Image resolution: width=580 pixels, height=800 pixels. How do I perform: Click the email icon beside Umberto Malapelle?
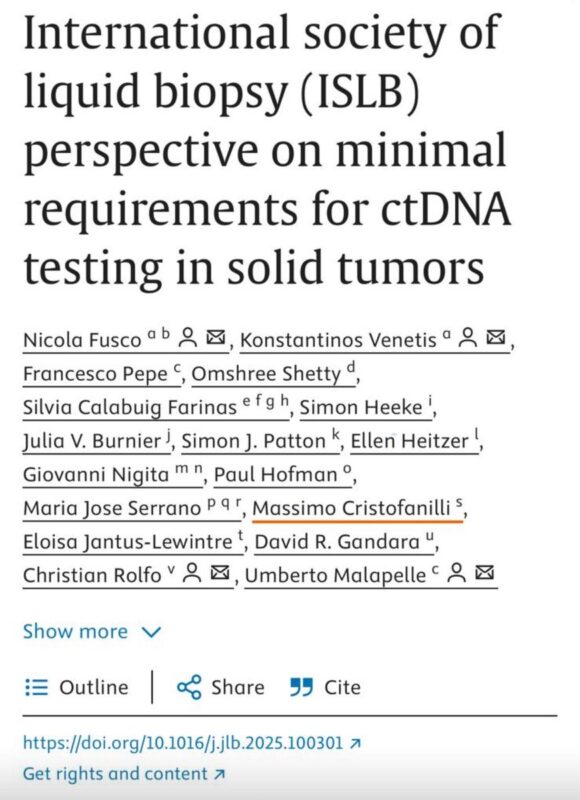(x=484, y=573)
